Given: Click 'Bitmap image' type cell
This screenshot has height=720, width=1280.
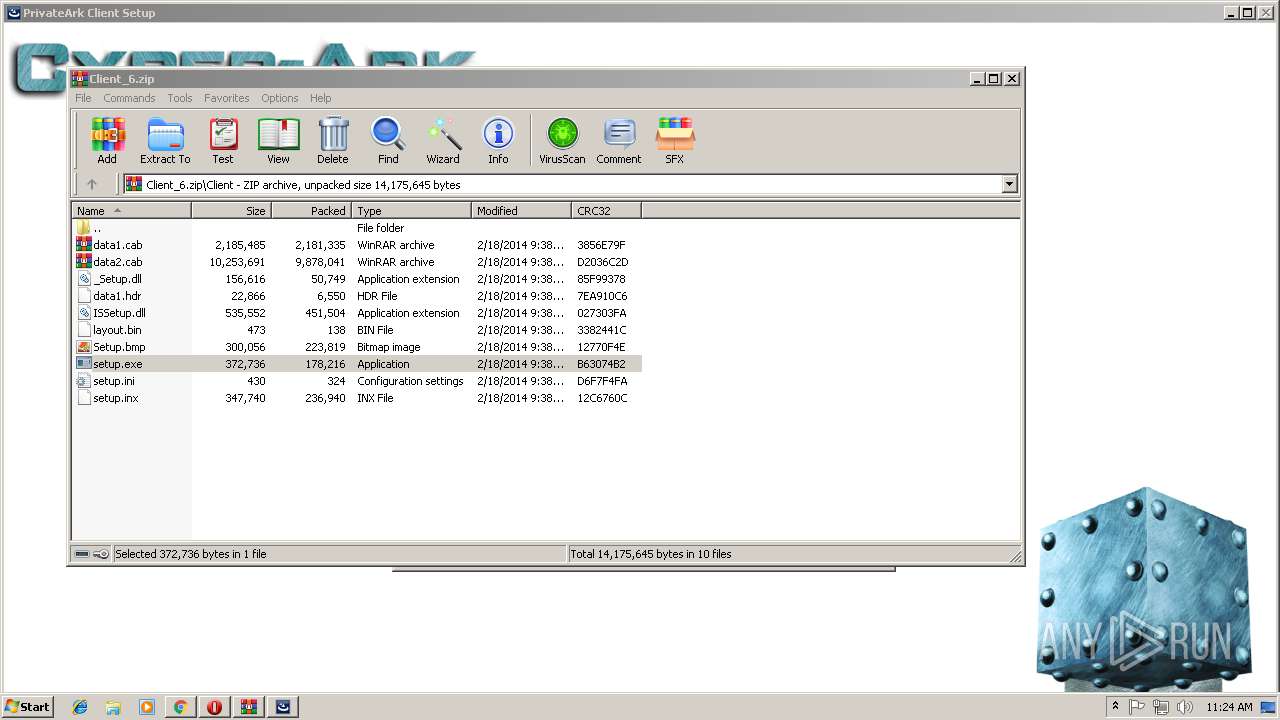Looking at the screenshot, I should [389, 347].
